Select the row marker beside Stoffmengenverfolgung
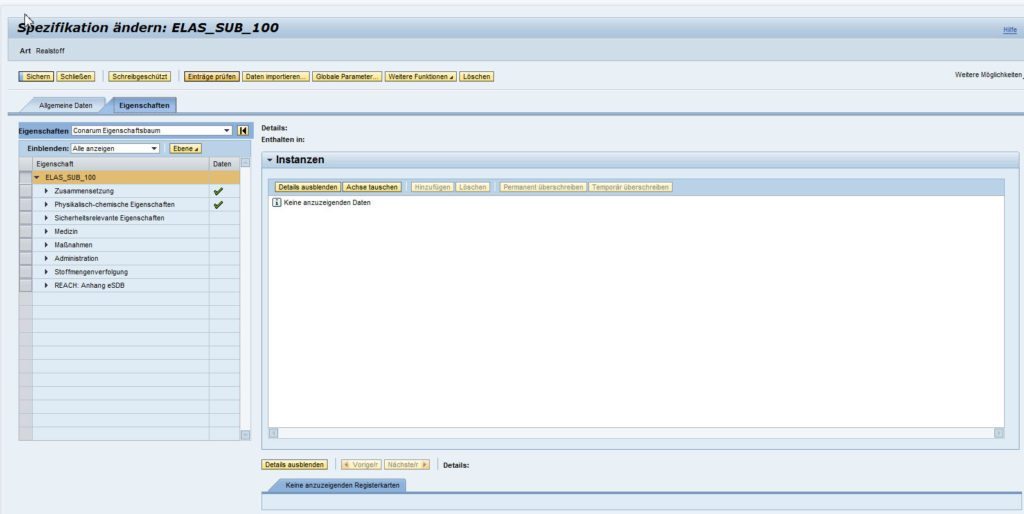The width and height of the screenshot is (1024, 514). [25, 272]
